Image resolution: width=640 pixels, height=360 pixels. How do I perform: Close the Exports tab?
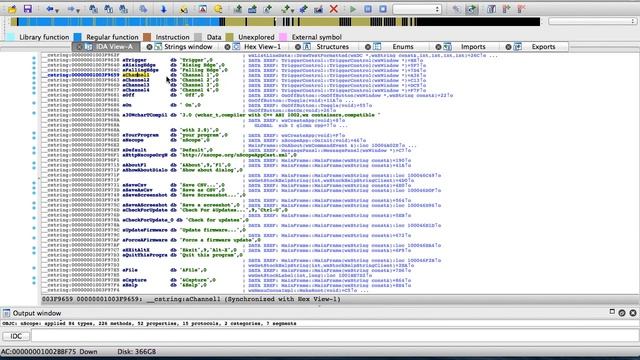click(509, 47)
